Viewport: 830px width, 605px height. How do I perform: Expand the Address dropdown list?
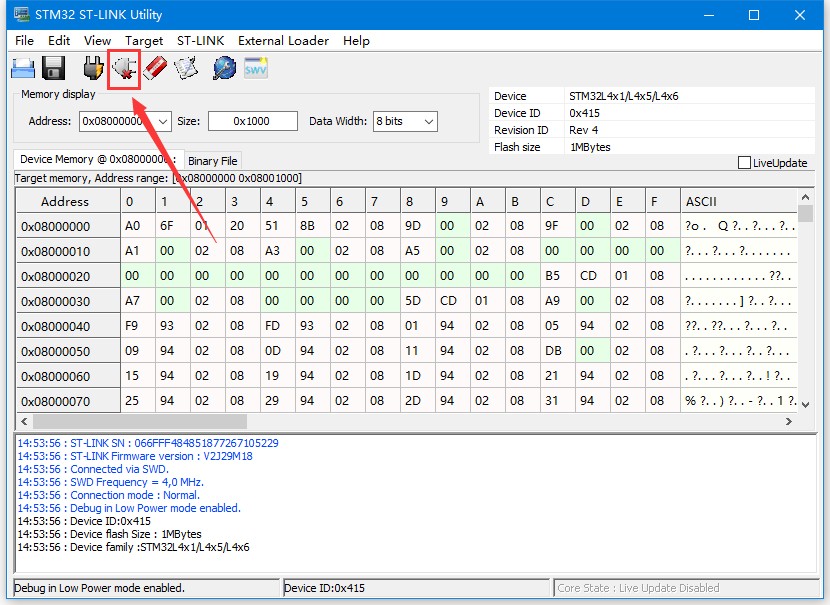[163, 121]
